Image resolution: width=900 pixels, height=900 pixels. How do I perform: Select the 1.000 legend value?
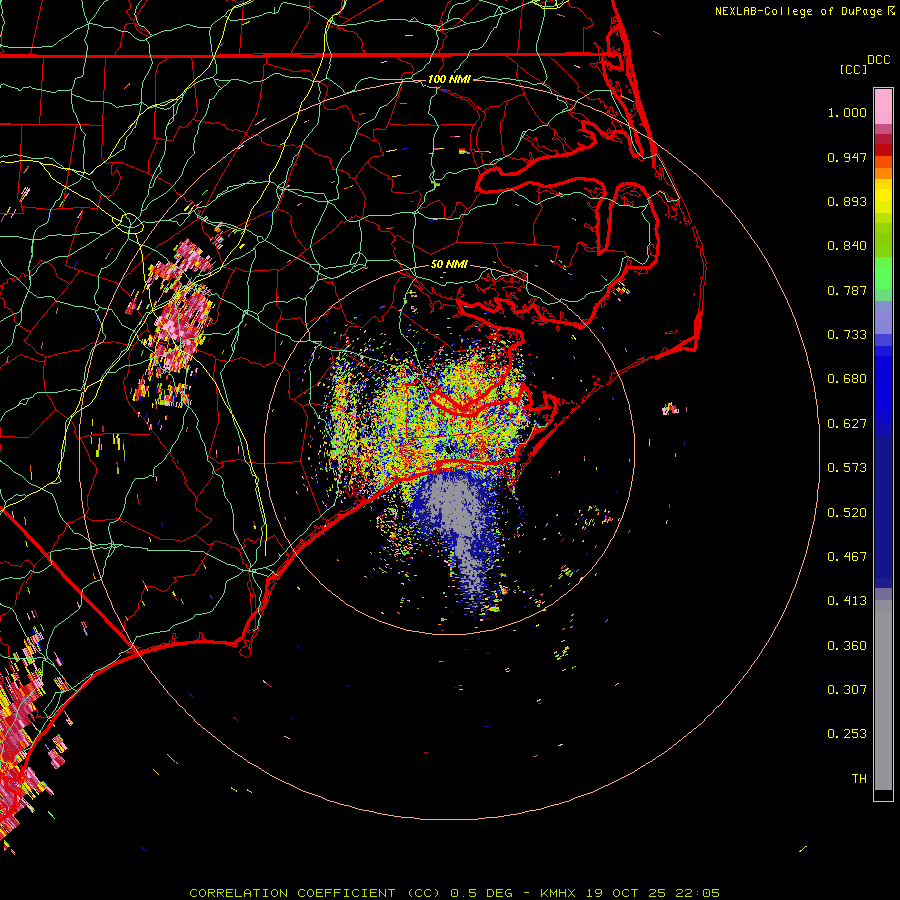click(x=847, y=112)
